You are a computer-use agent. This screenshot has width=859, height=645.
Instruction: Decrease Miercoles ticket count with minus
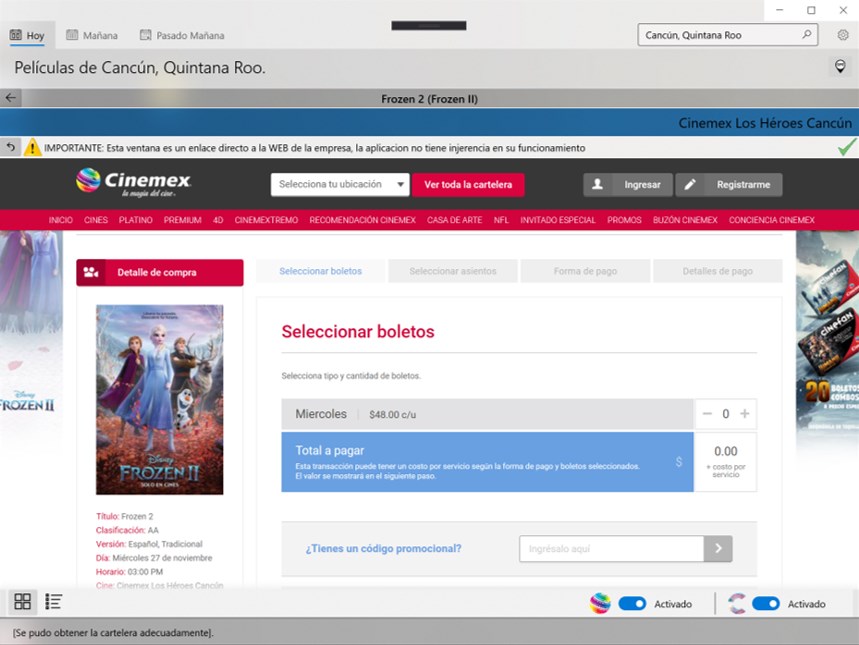point(707,414)
